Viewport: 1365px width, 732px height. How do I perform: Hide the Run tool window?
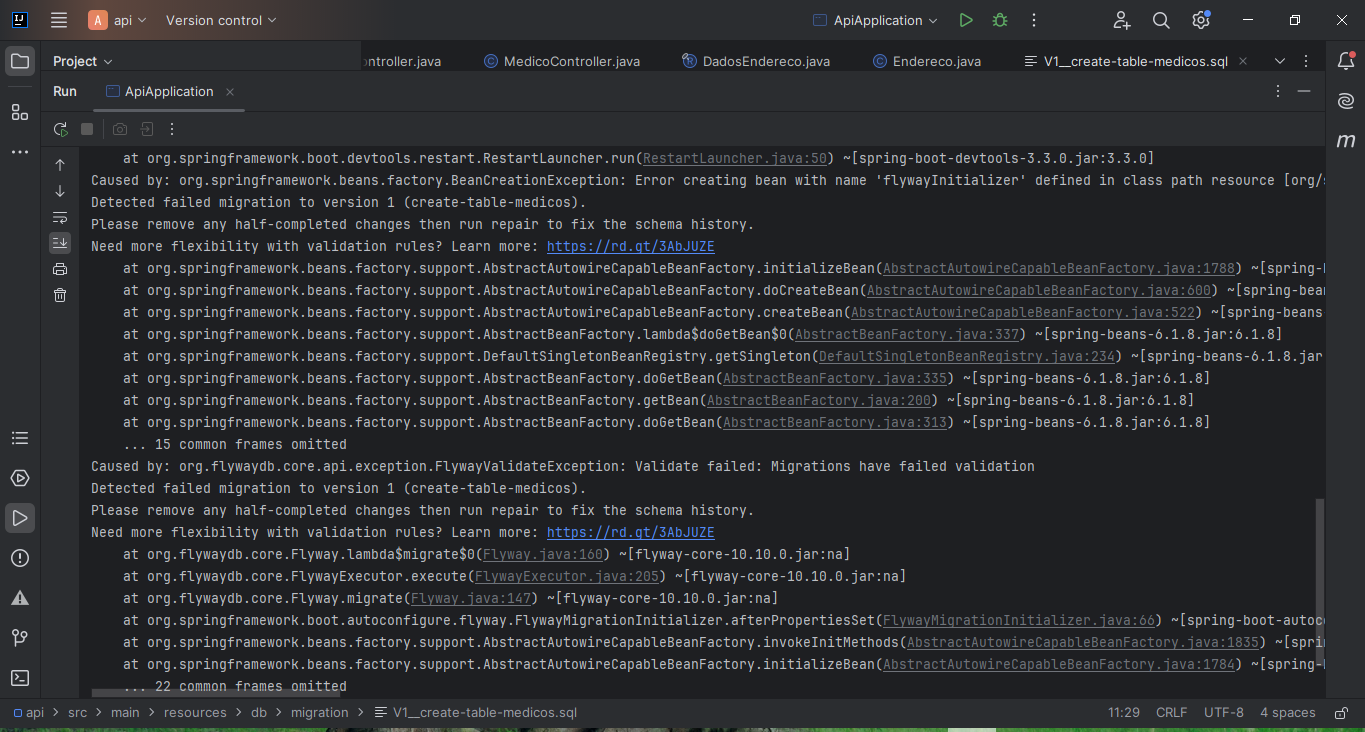(x=1304, y=91)
